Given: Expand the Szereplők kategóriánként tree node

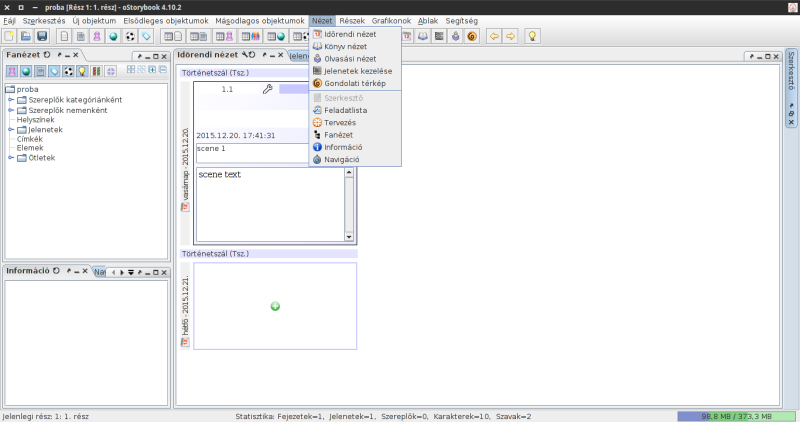Looking at the screenshot, I should tap(11, 100).
